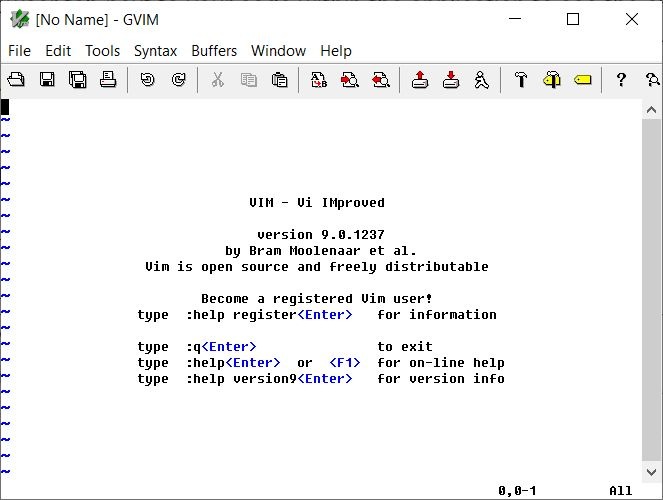This screenshot has height=500, width=663.
Task: Click the Save All files icon
Action: [78, 79]
